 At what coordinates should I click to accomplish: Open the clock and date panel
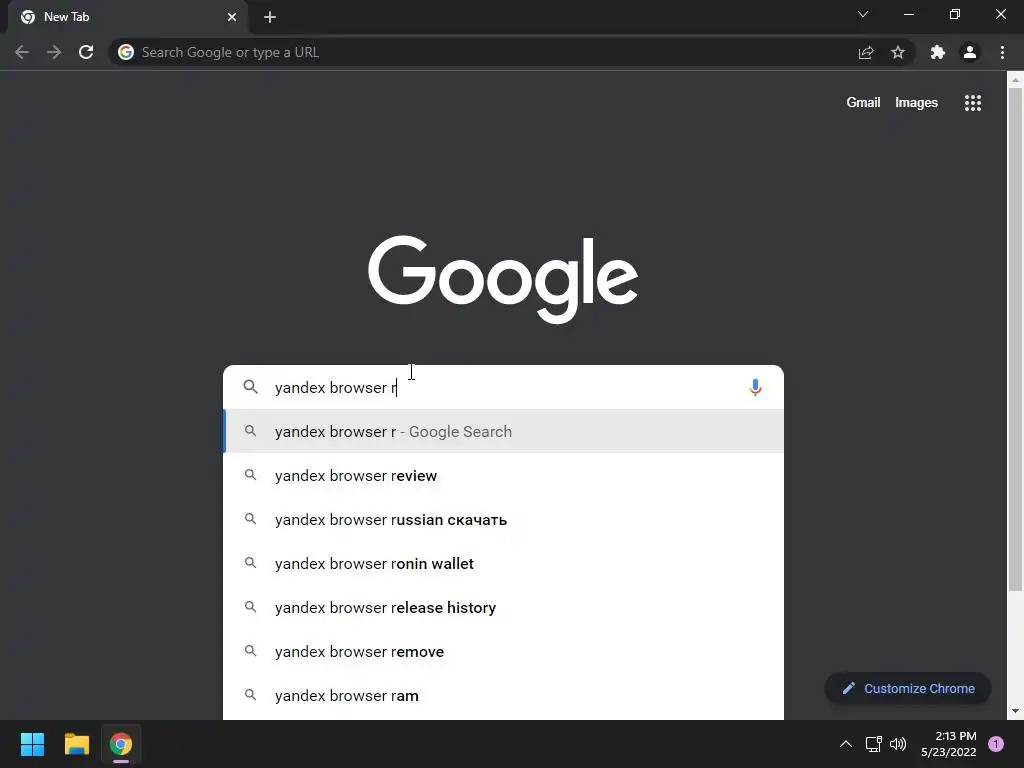pyautogui.click(x=949, y=744)
